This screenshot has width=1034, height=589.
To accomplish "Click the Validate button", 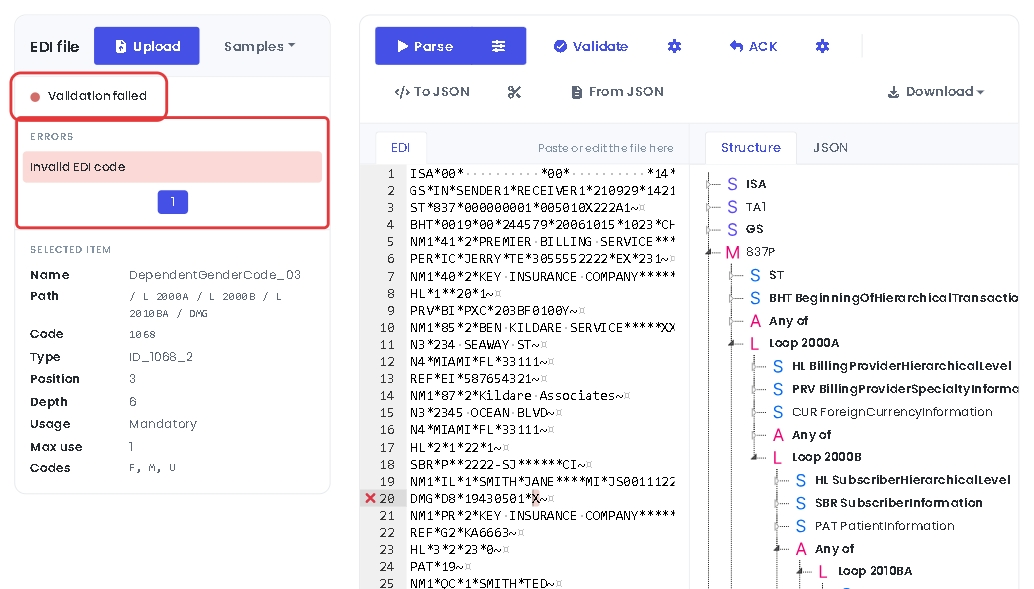I will pos(591,46).
